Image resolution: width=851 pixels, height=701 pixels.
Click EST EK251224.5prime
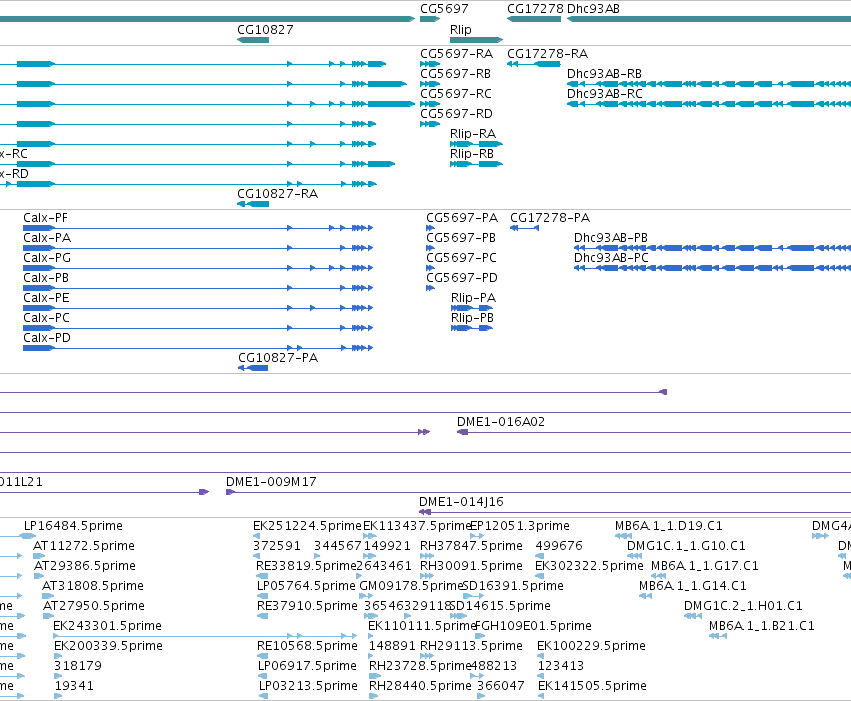(307, 526)
